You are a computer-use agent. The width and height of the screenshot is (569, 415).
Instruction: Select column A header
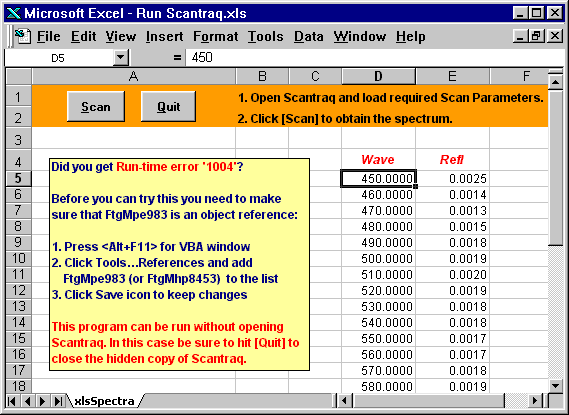(x=134, y=77)
